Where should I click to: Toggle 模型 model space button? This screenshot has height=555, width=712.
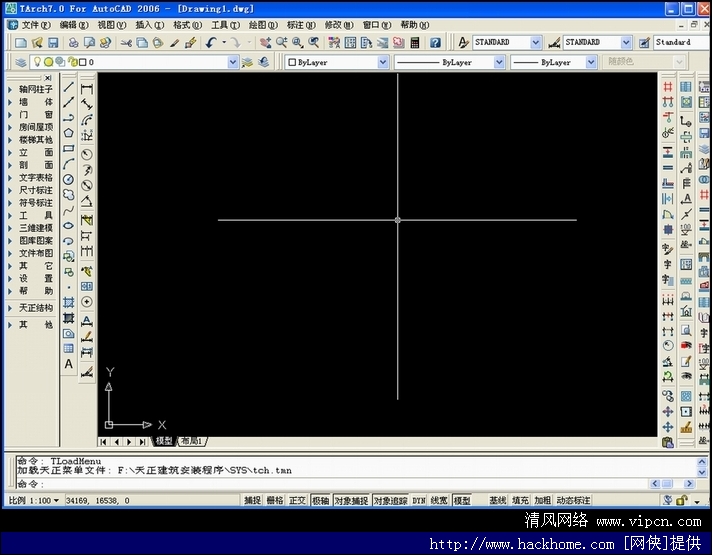point(462,500)
